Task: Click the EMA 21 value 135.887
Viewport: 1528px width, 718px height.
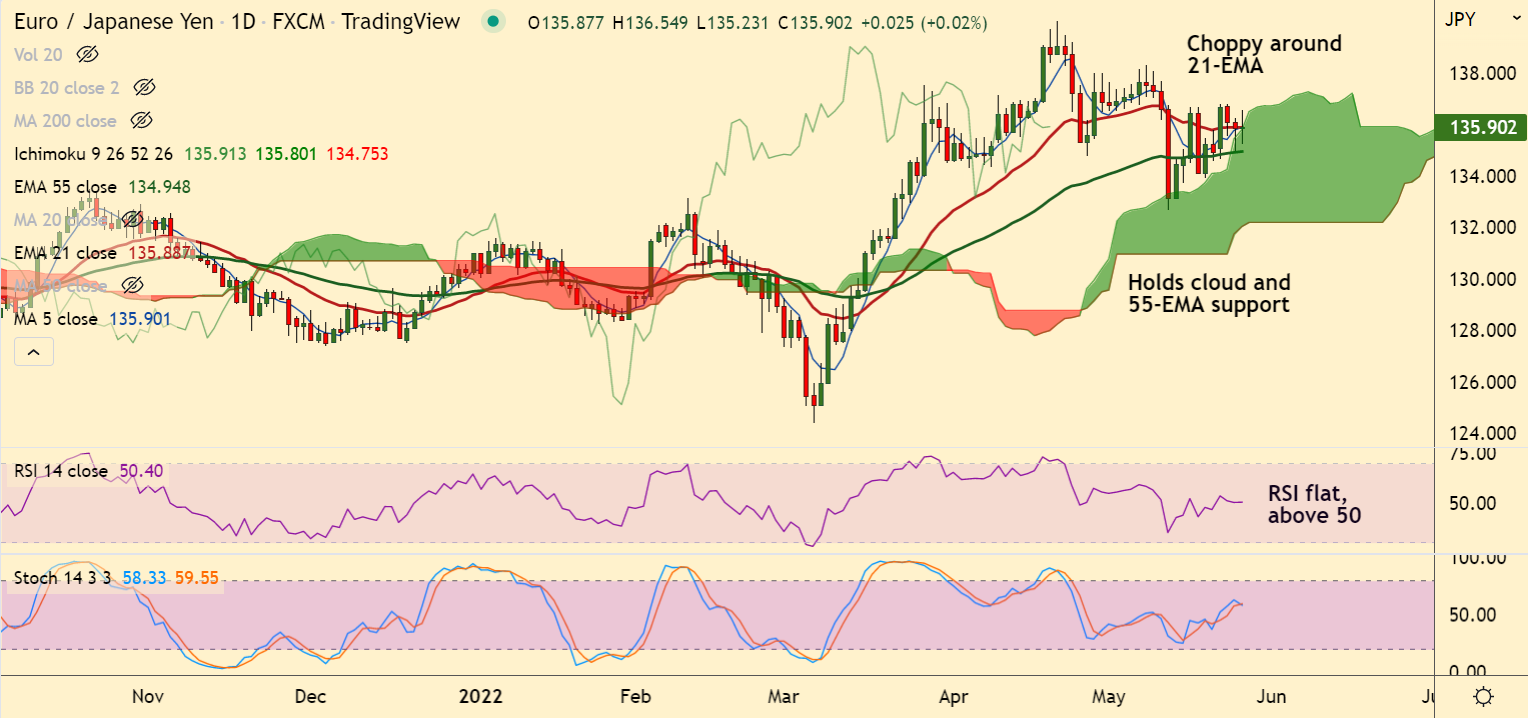Action: coord(159,252)
